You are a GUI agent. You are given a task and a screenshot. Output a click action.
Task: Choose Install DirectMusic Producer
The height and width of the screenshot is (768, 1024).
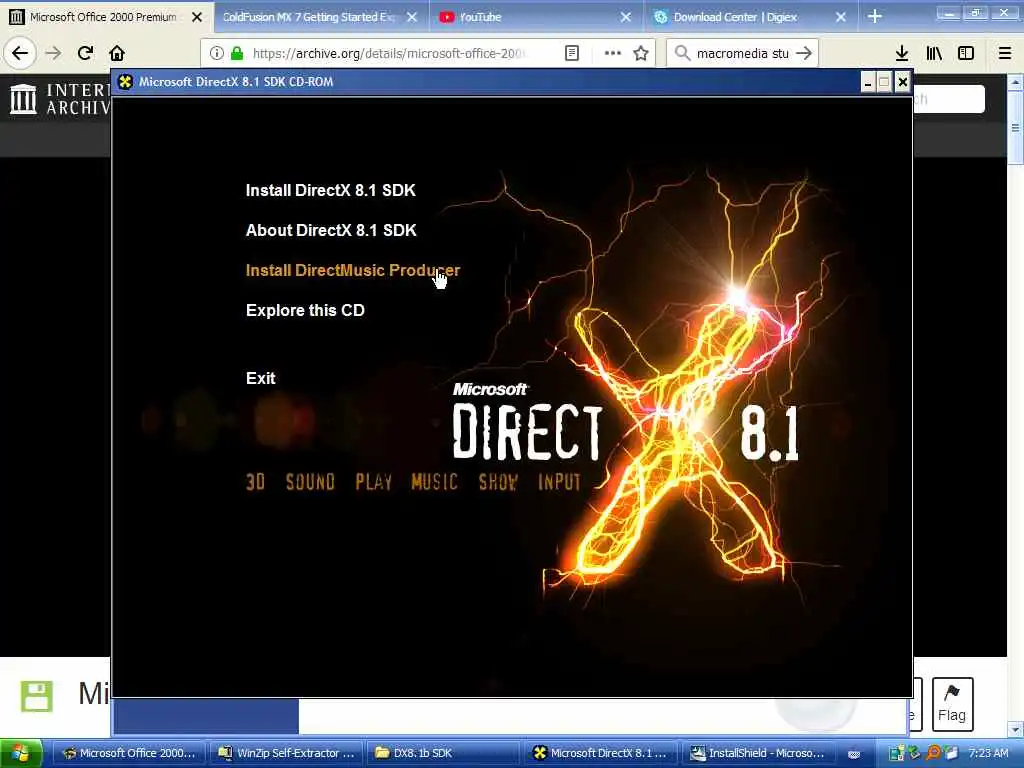pyautogui.click(x=353, y=270)
